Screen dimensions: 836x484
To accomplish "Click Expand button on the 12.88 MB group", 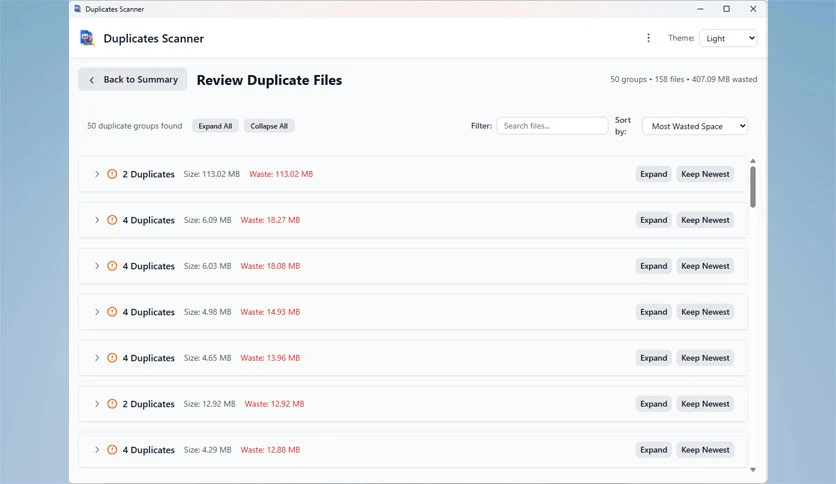I will (654, 449).
